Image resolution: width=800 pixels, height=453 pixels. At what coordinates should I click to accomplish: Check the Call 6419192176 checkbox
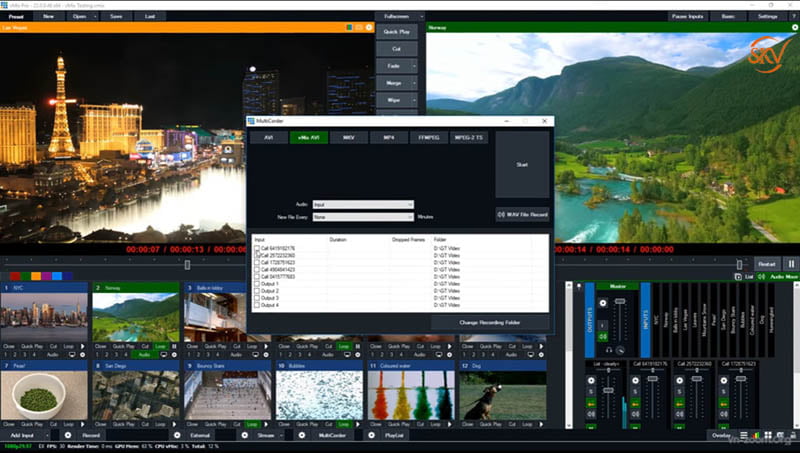(x=258, y=248)
